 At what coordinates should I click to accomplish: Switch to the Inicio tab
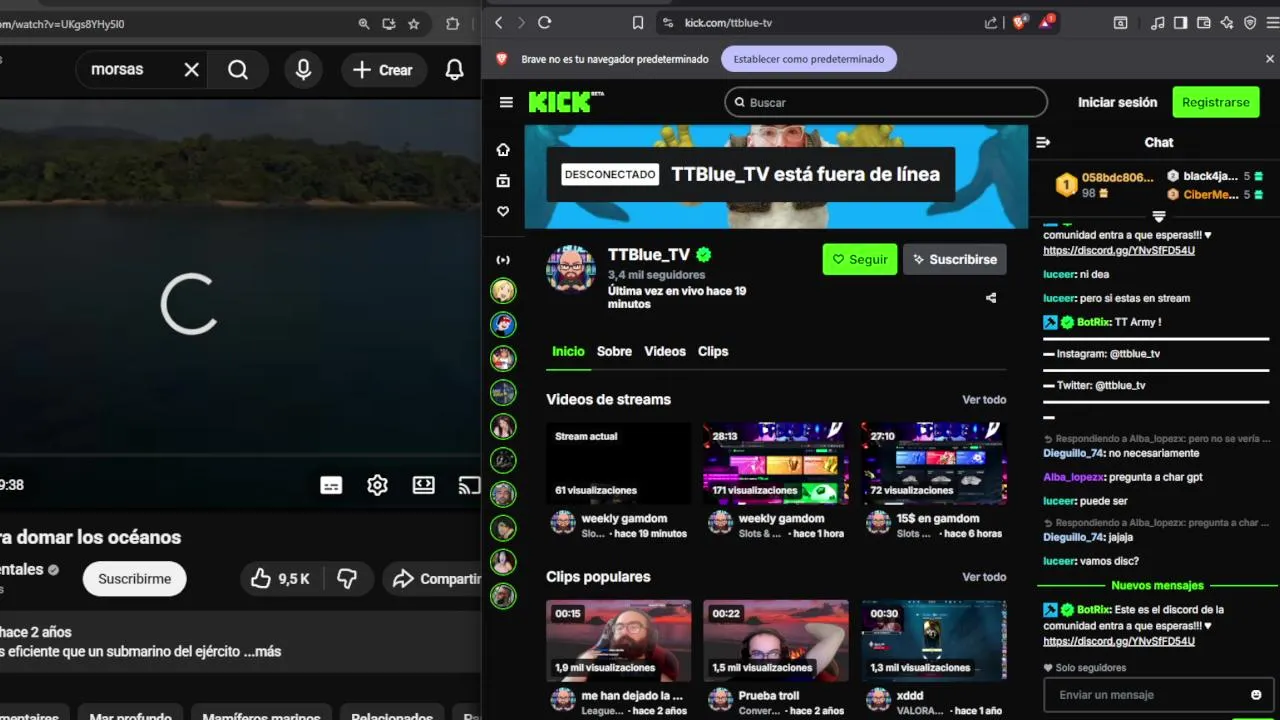[568, 351]
